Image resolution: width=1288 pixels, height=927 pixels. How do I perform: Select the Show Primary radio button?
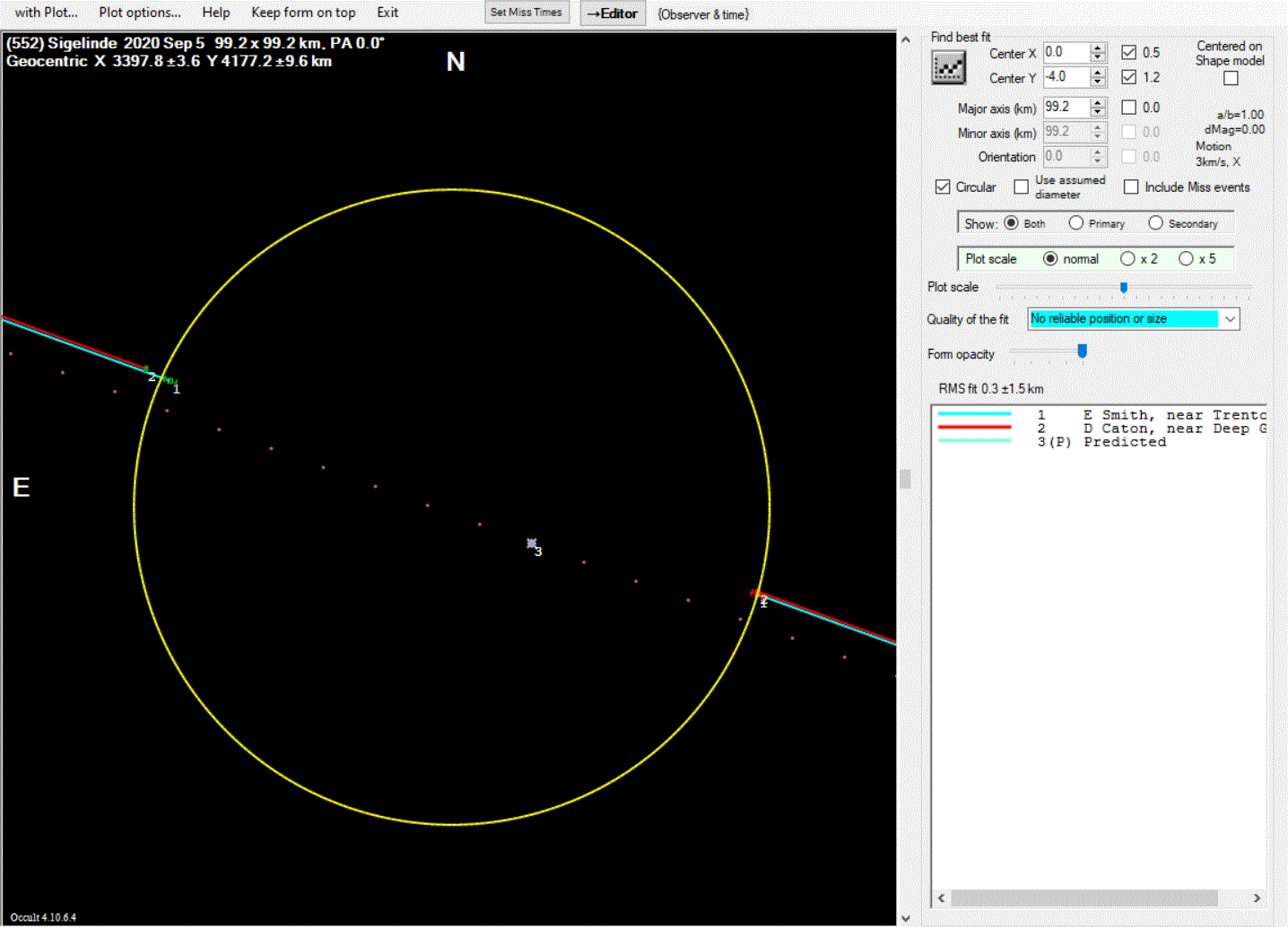coord(1076,222)
